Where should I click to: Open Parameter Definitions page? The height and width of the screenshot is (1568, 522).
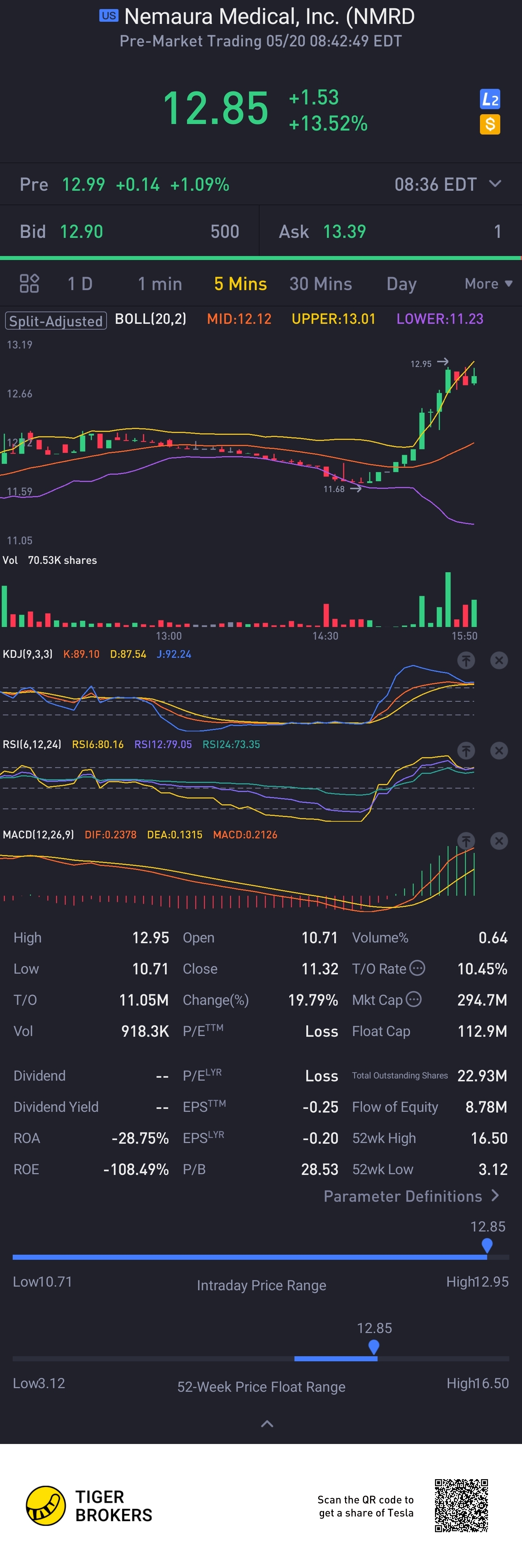(412, 1196)
